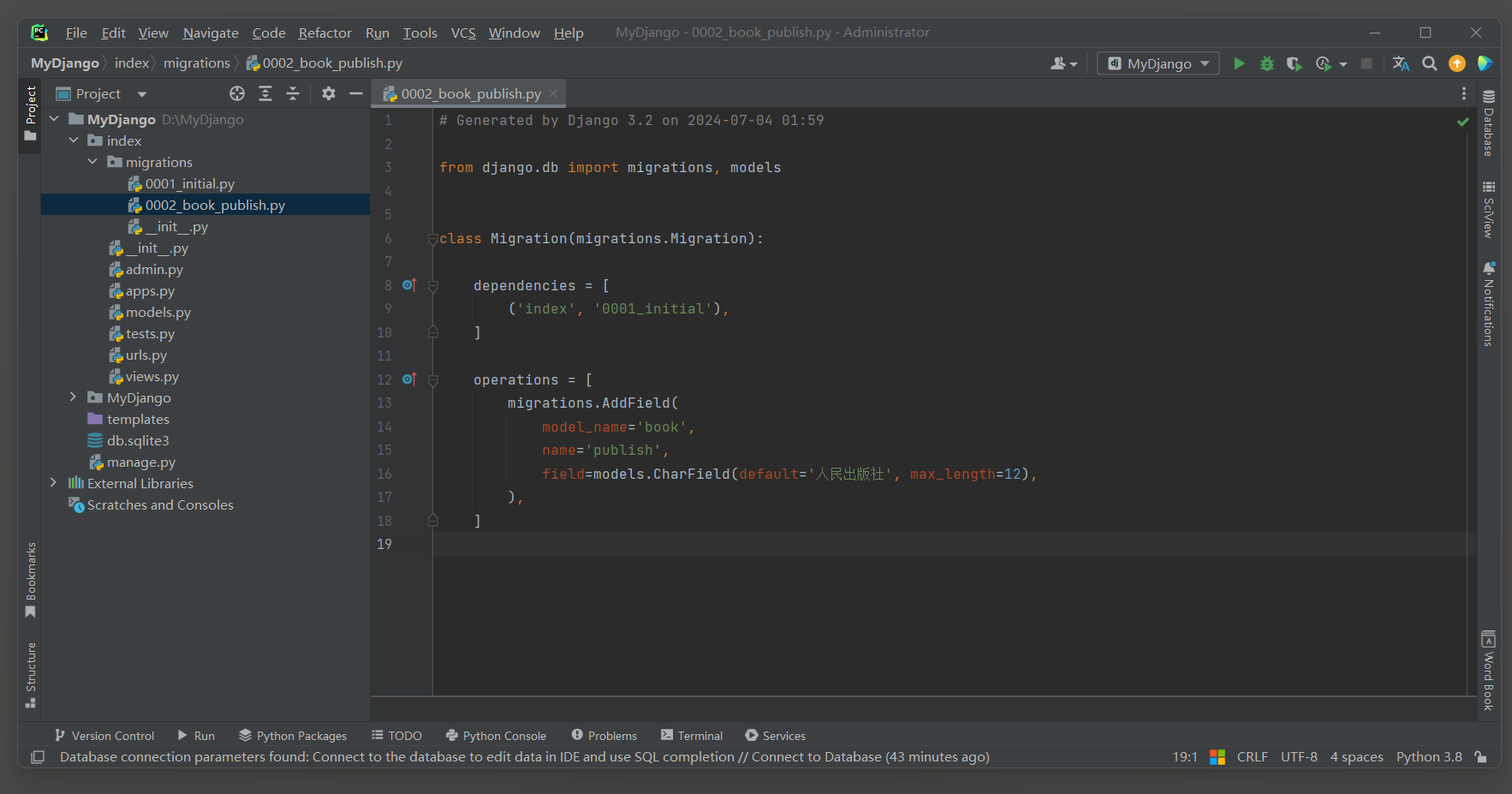Open the SciView tool window
The width and height of the screenshot is (1512, 794).
(x=1489, y=209)
